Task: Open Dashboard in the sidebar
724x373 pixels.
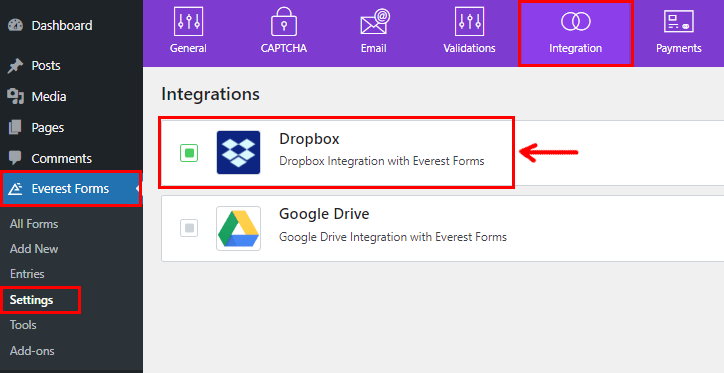Action: coord(62,25)
